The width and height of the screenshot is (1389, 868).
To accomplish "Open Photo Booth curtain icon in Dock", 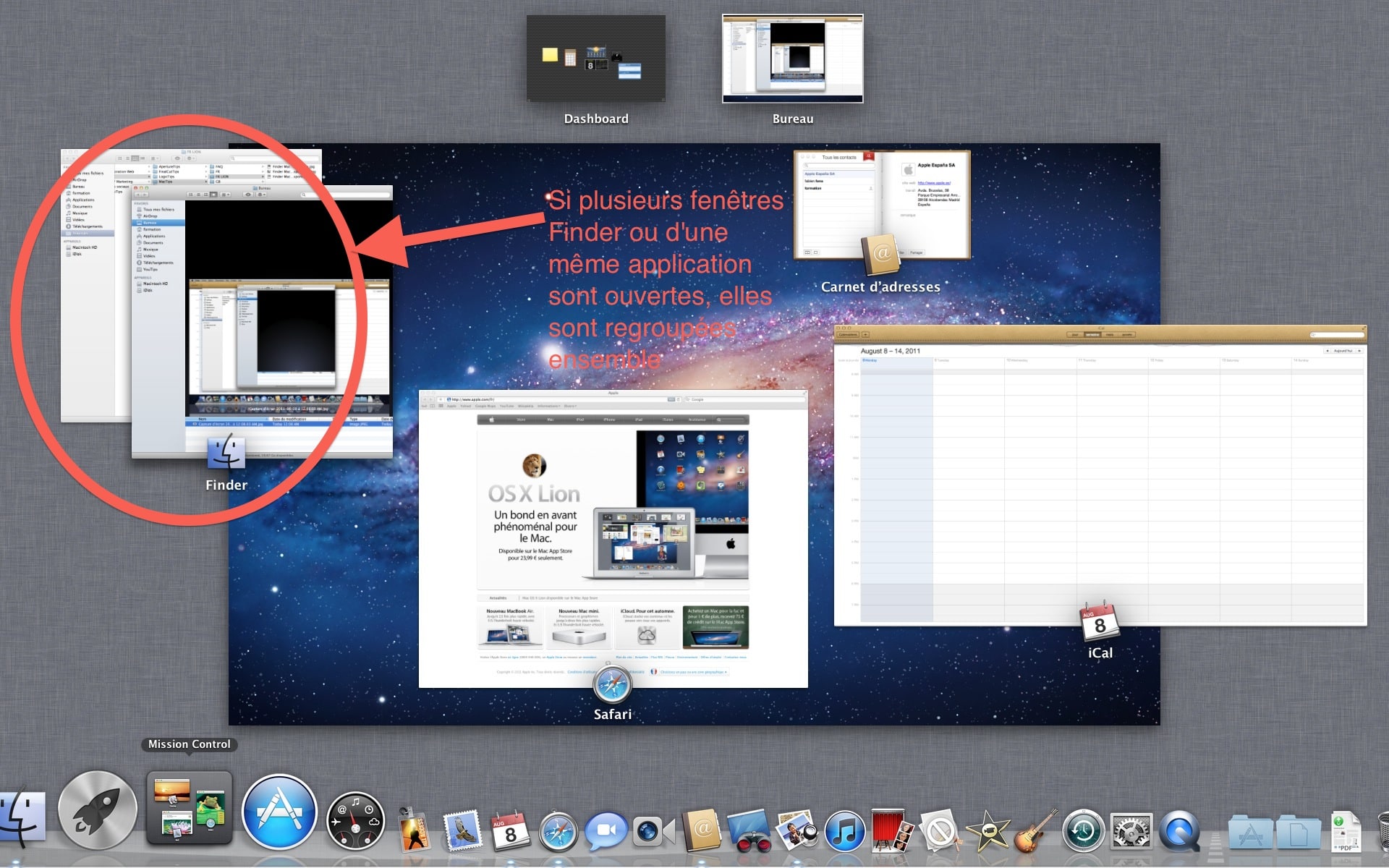I will click(x=891, y=830).
